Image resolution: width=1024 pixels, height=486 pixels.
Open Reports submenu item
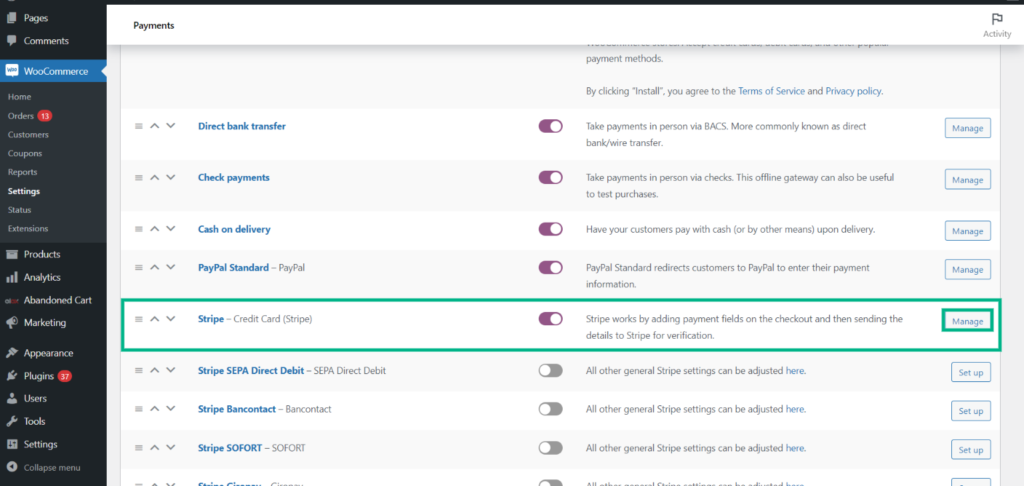pos(22,172)
